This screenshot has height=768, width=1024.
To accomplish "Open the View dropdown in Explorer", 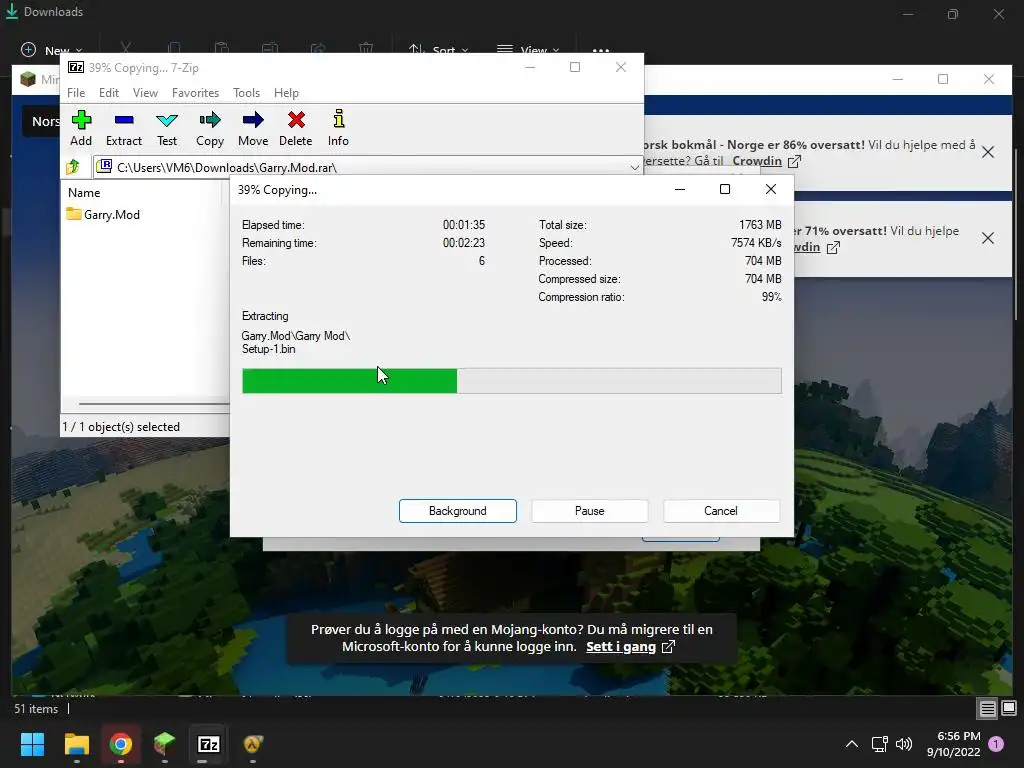I will 528,50.
